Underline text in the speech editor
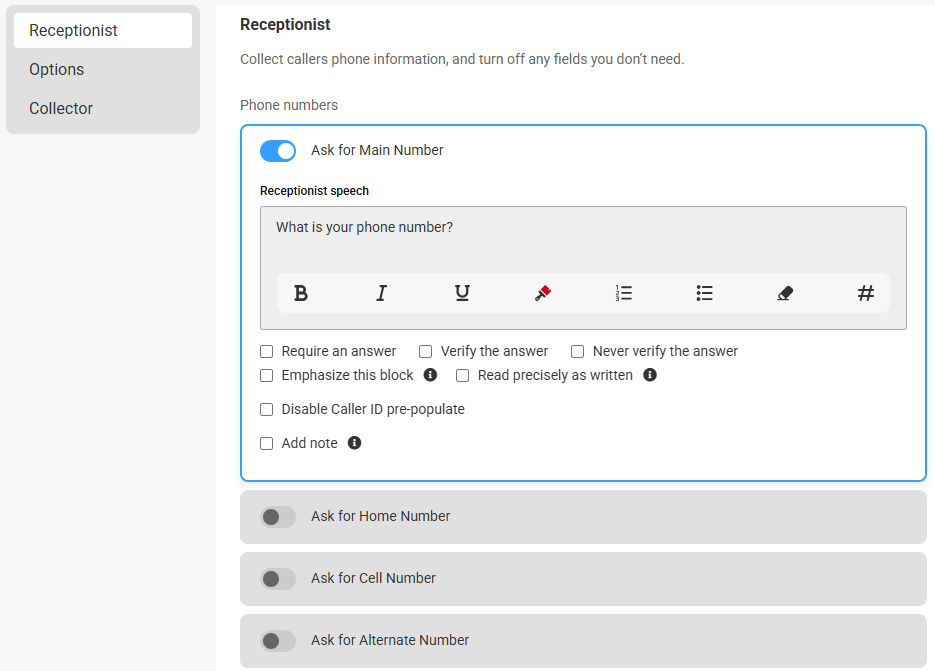 [x=462, y=293]
